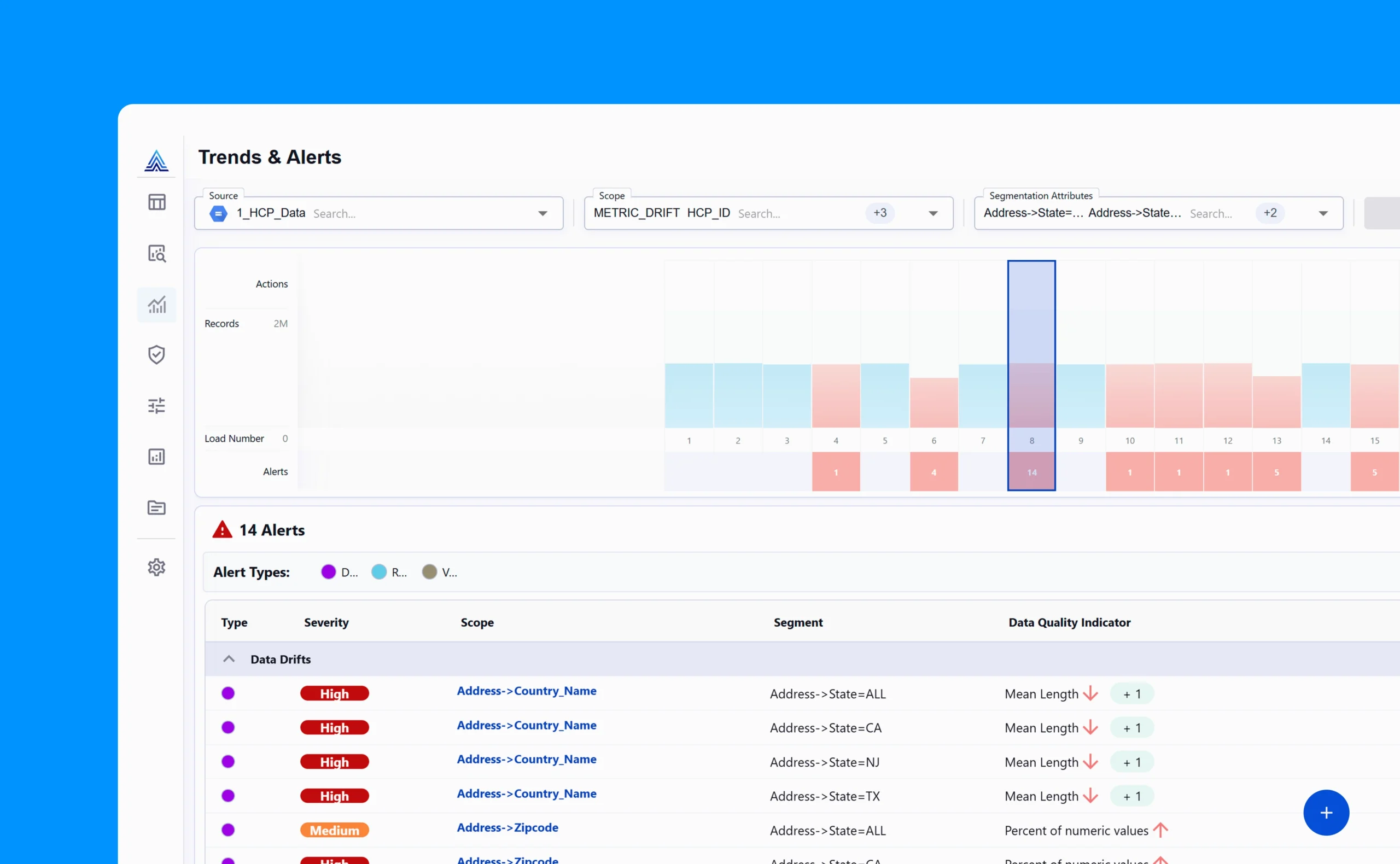Image resolution: width=1400 pixels, height=864 pixels.
Task: Click the Medium severity badge
Action: 334,830
